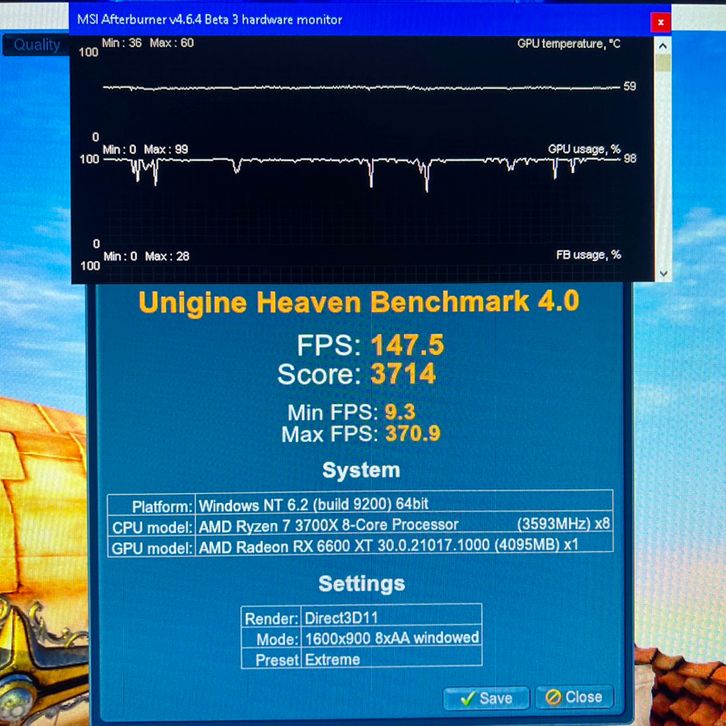726x726 pixels.
Task: Close the MSI Afterburner hardware monitor window
Action: pos(660,21)
